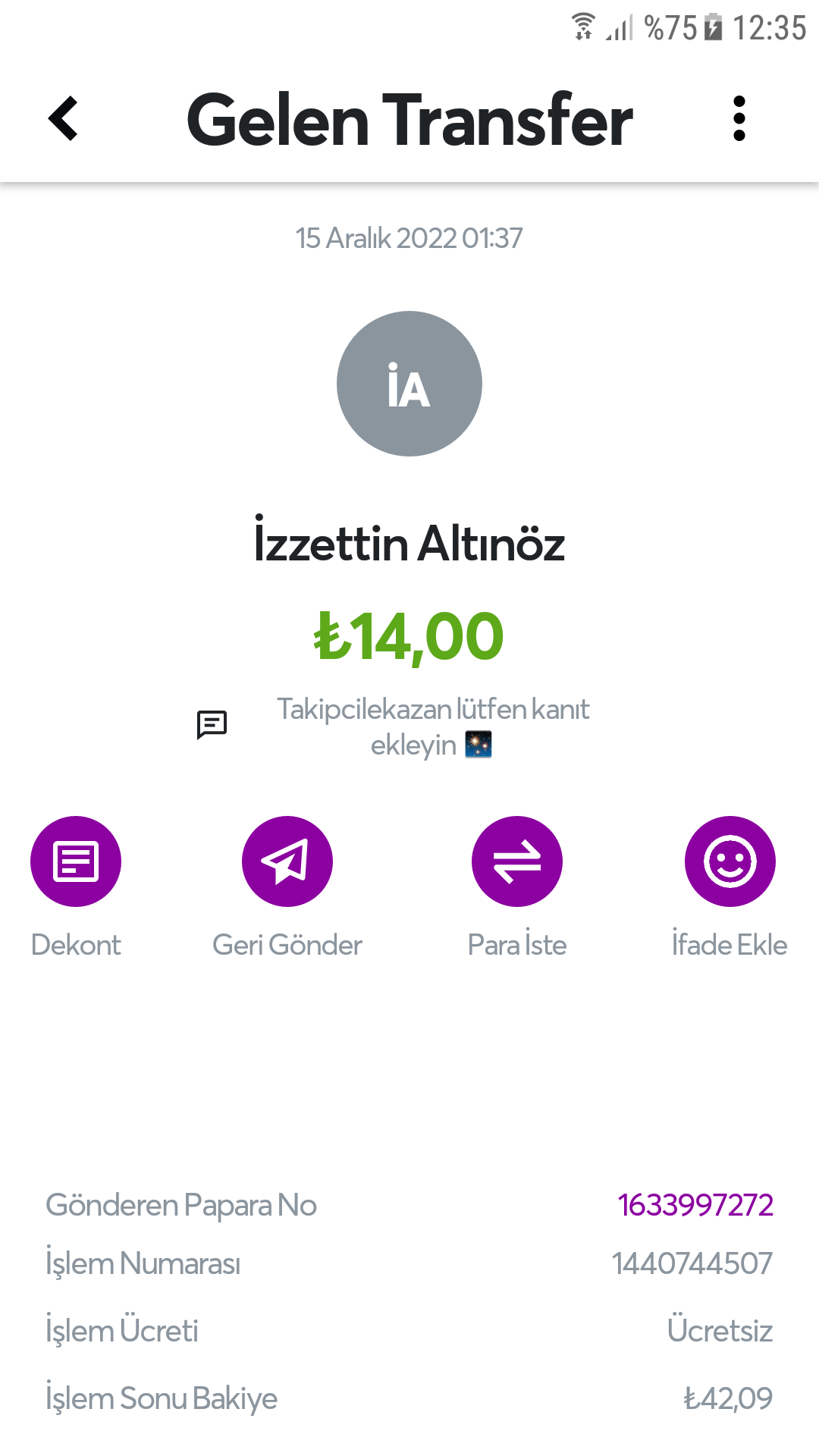Tap the Dekont text label
Image resolution: width=819 pixels, height=1456 pixels.
point(76,945)
